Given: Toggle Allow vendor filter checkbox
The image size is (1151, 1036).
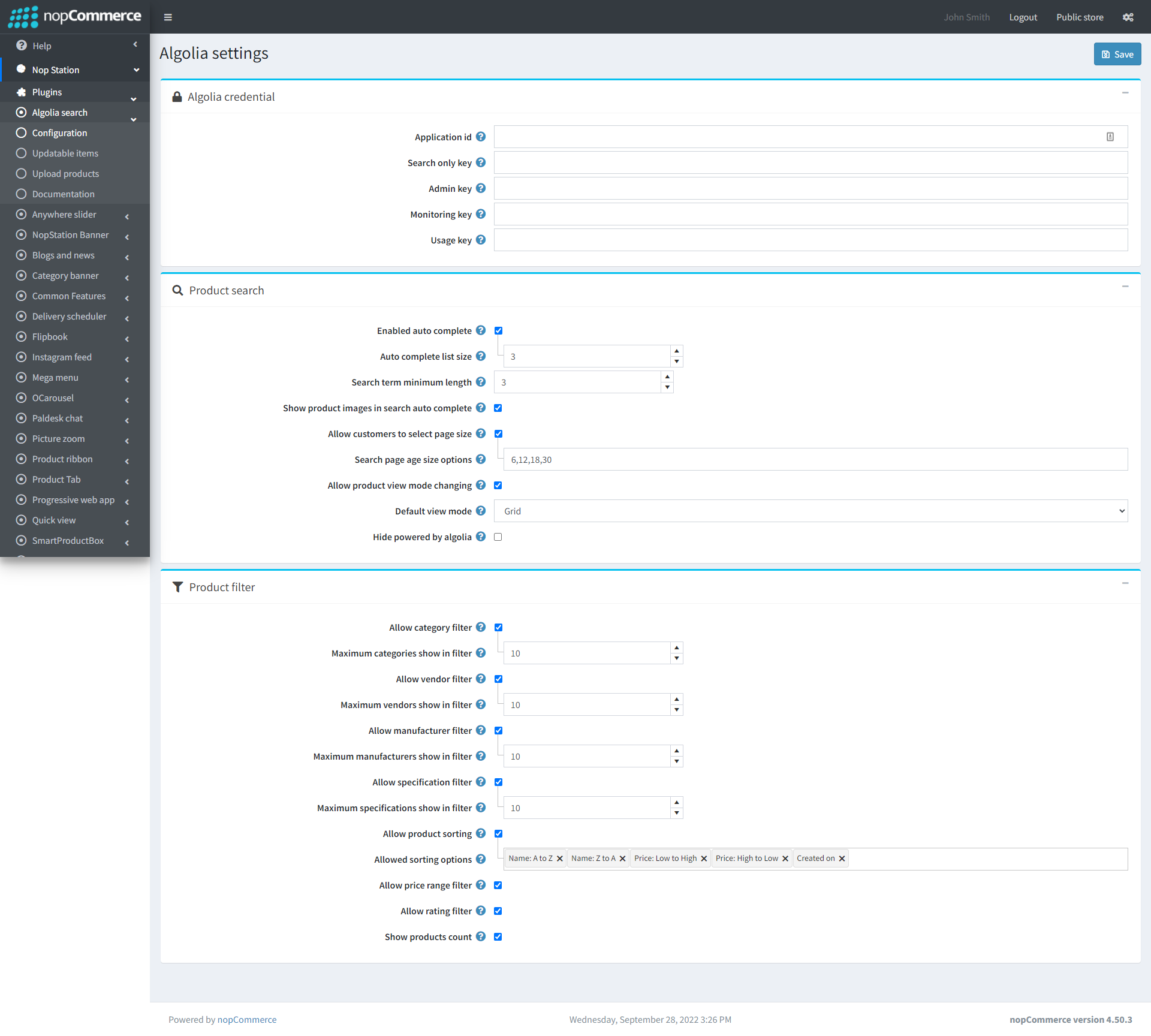Looking at the screenshot, I should (498, 679).
